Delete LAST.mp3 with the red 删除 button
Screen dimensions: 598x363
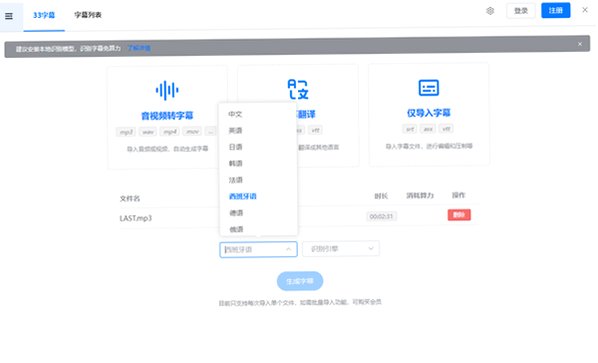click(459, 215)
